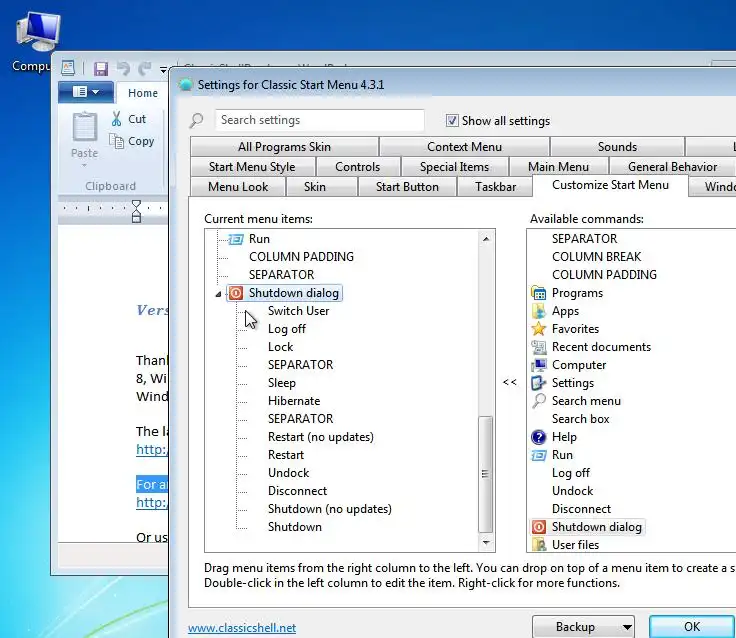Open the Backup dropdown button
The width and height of the screenshot is (736, 638).
[583, 627]
